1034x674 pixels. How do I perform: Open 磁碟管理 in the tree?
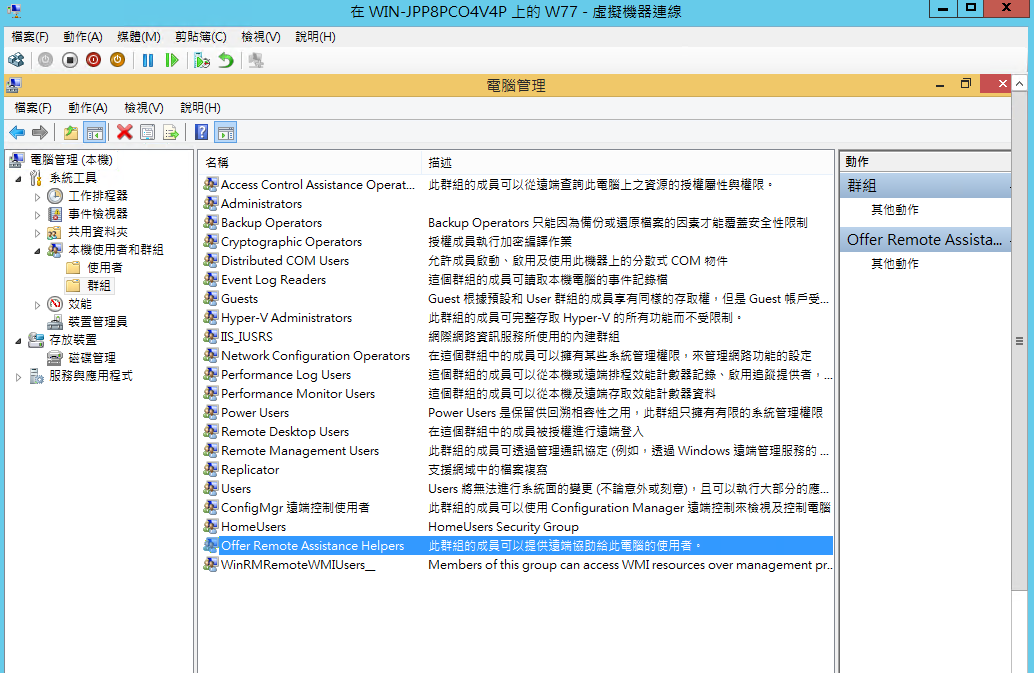click(92, 357)
